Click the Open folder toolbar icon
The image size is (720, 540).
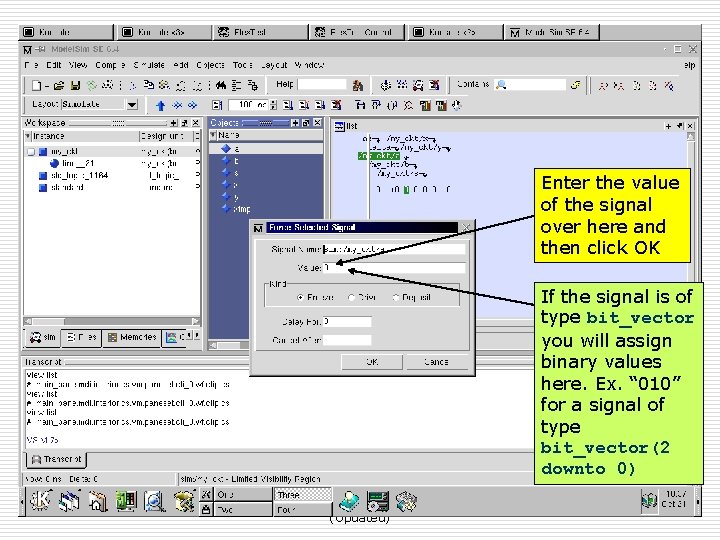59,85
